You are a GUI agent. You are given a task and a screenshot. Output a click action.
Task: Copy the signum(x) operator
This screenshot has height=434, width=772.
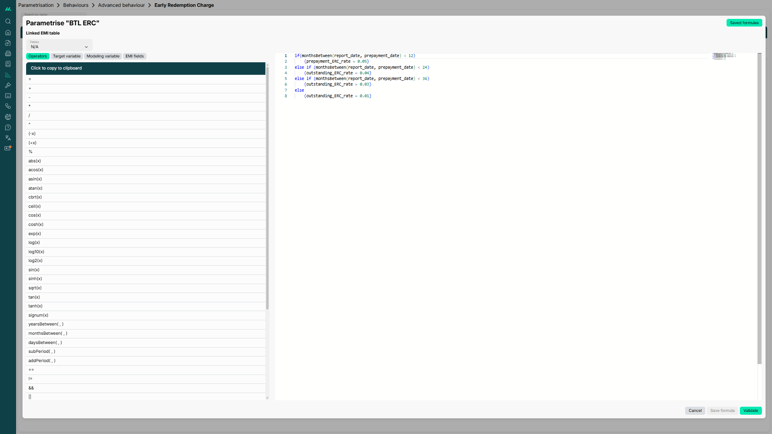pos(146,315)
